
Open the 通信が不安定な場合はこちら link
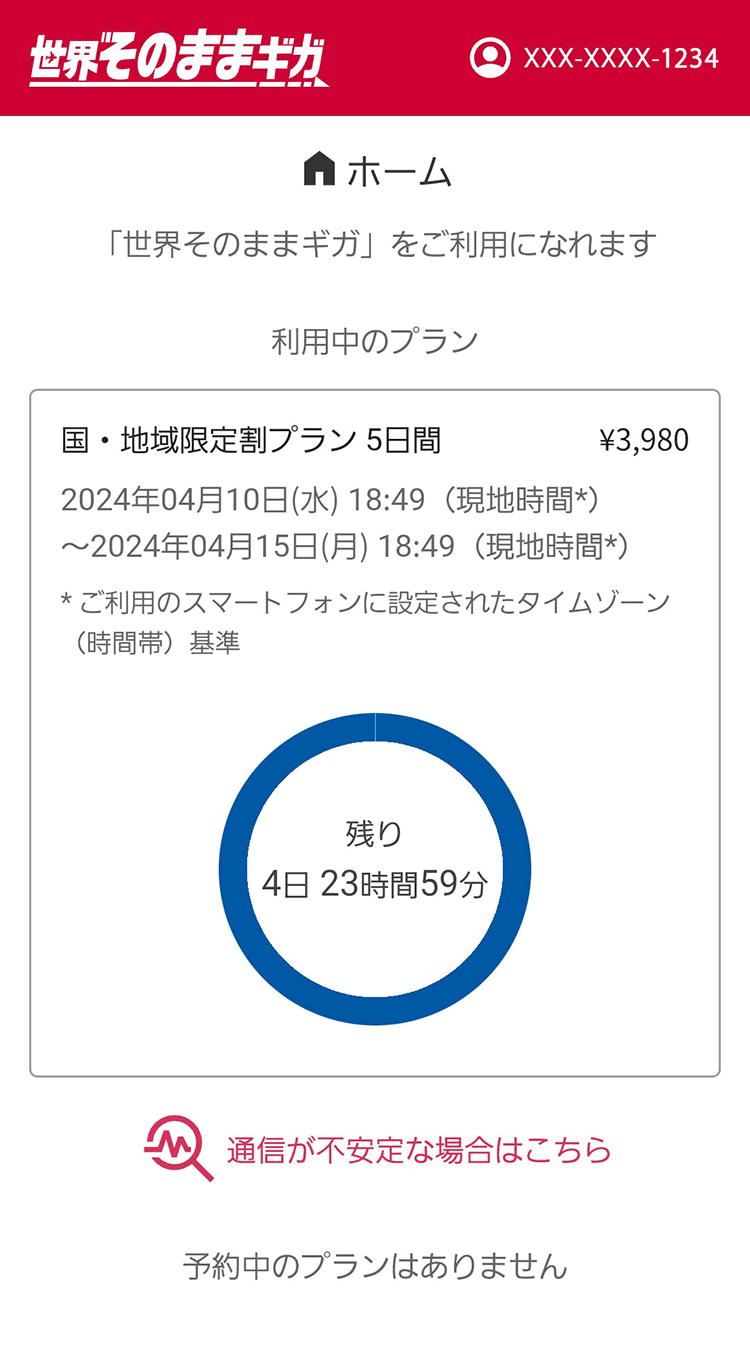[x=418, y=1150]
